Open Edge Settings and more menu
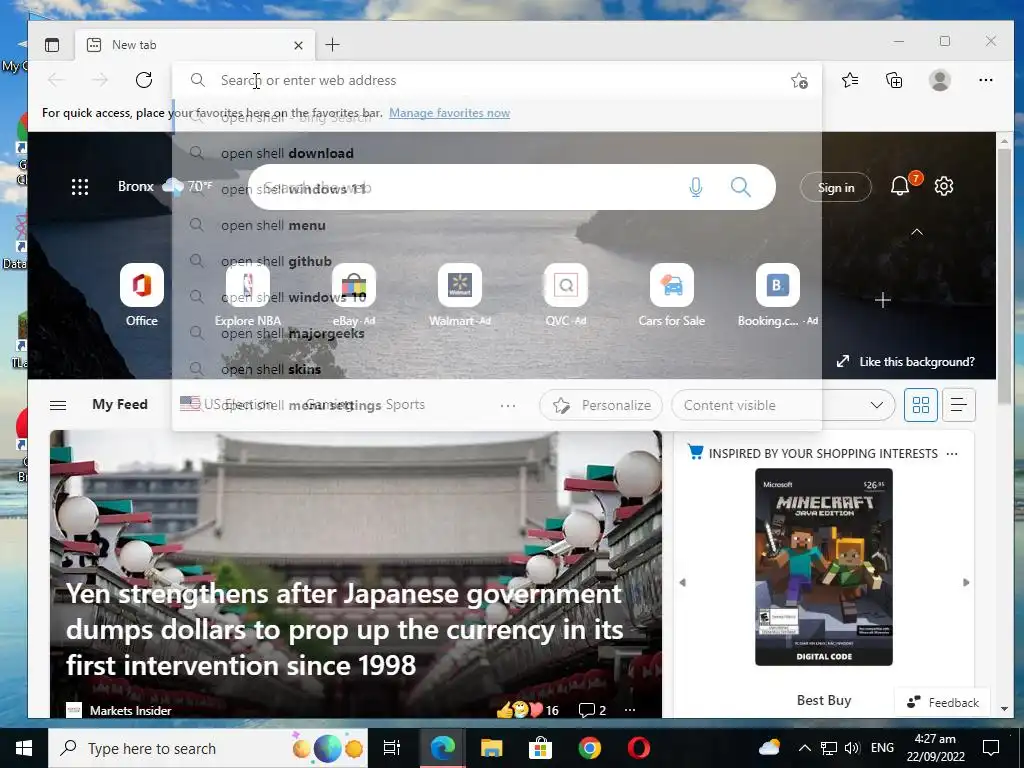The width and height of the screenshot is (1024, 768). pos(985,80)
